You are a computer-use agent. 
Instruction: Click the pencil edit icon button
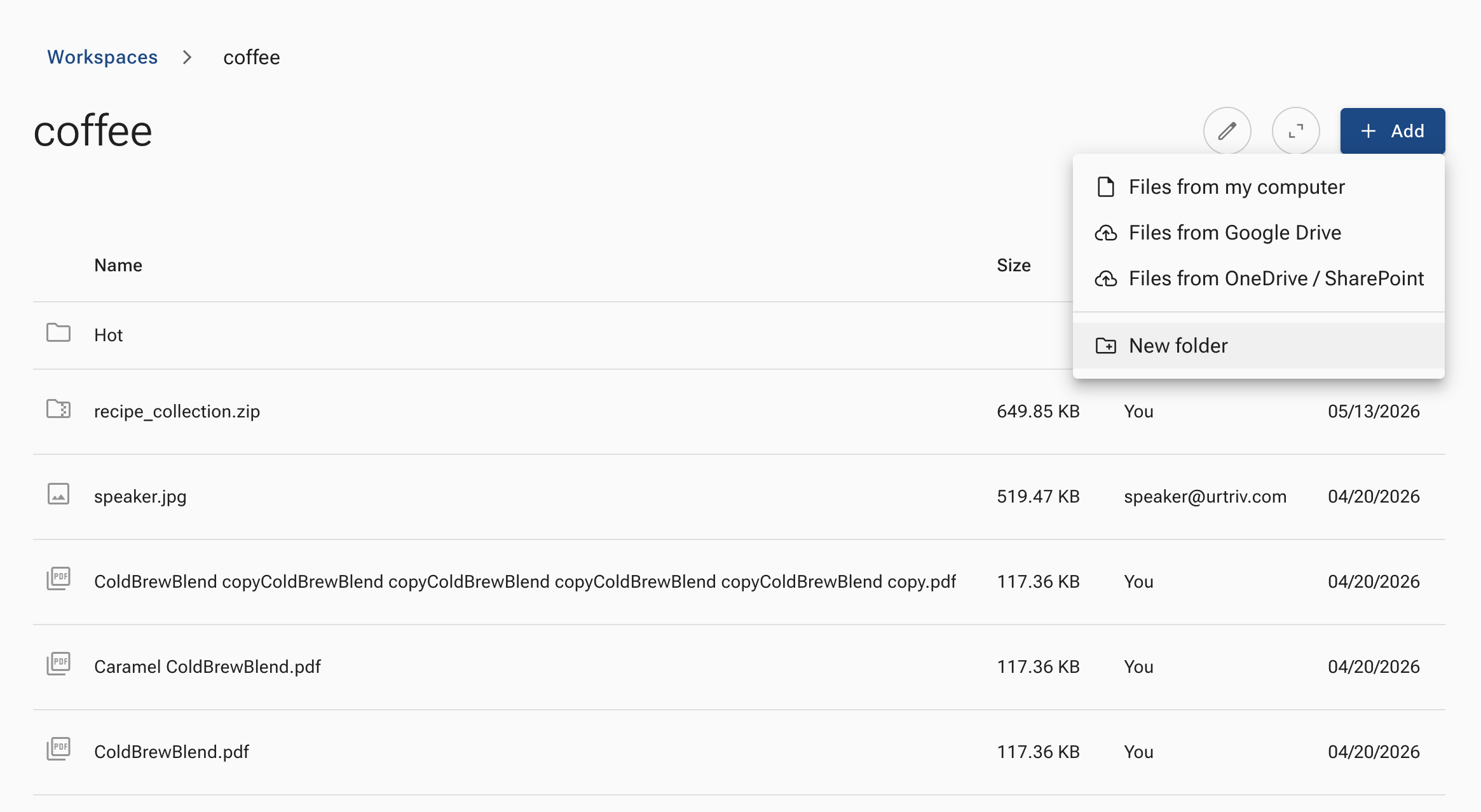pyautogui.click(x=1227, y=131)
